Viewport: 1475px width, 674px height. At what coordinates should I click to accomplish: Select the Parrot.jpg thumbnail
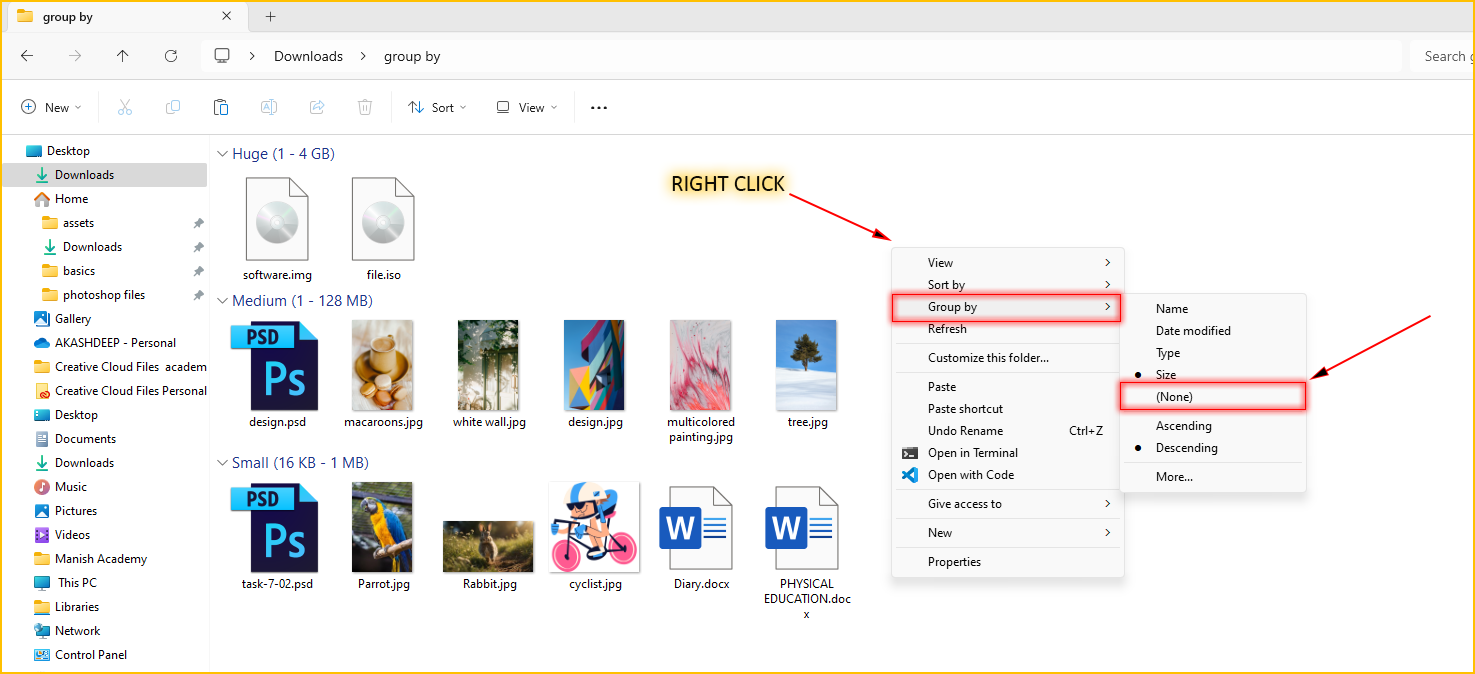(383, 528)
